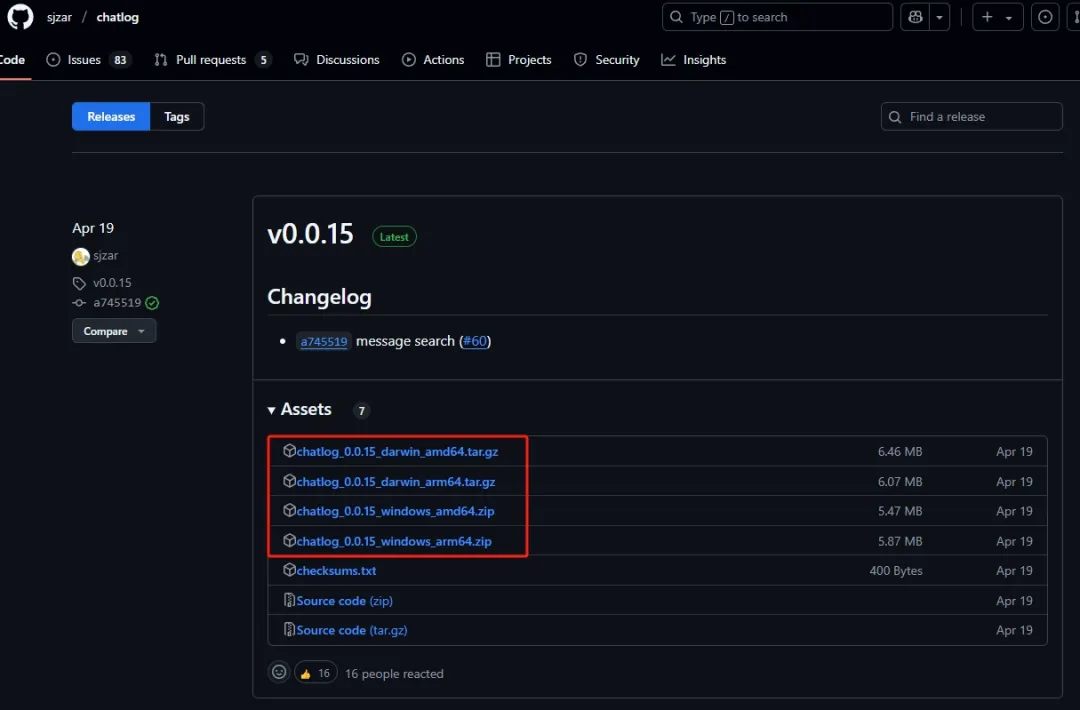The width and height of the screenshot is (1080, 710).
Task: Click the '16 people reacted' text
Action: coord(394,674)
